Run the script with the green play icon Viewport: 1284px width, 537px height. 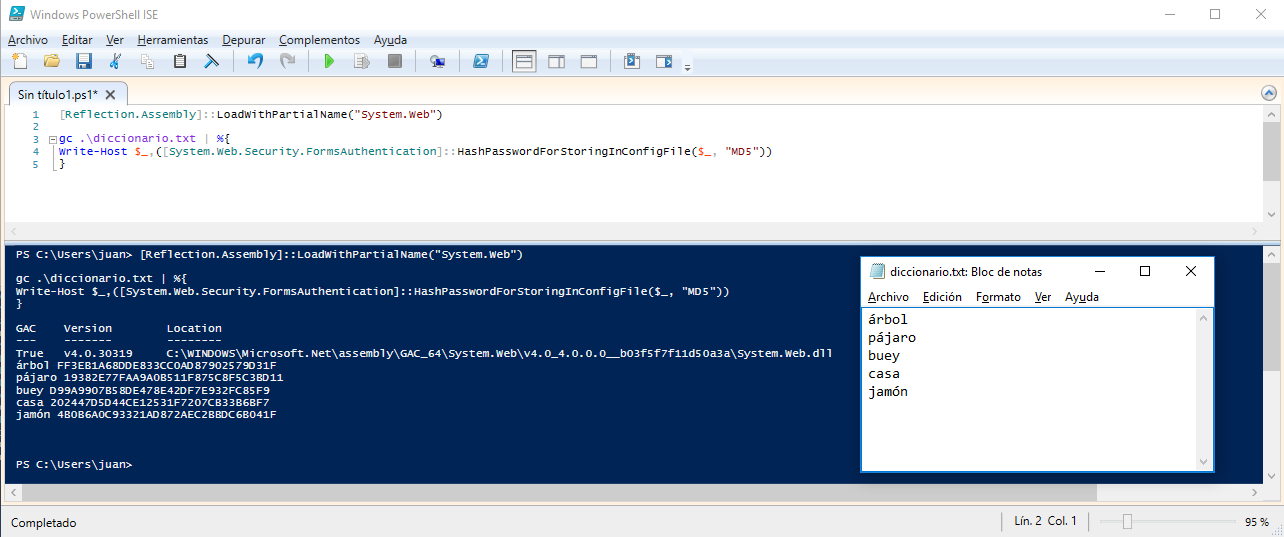point(330,61)
